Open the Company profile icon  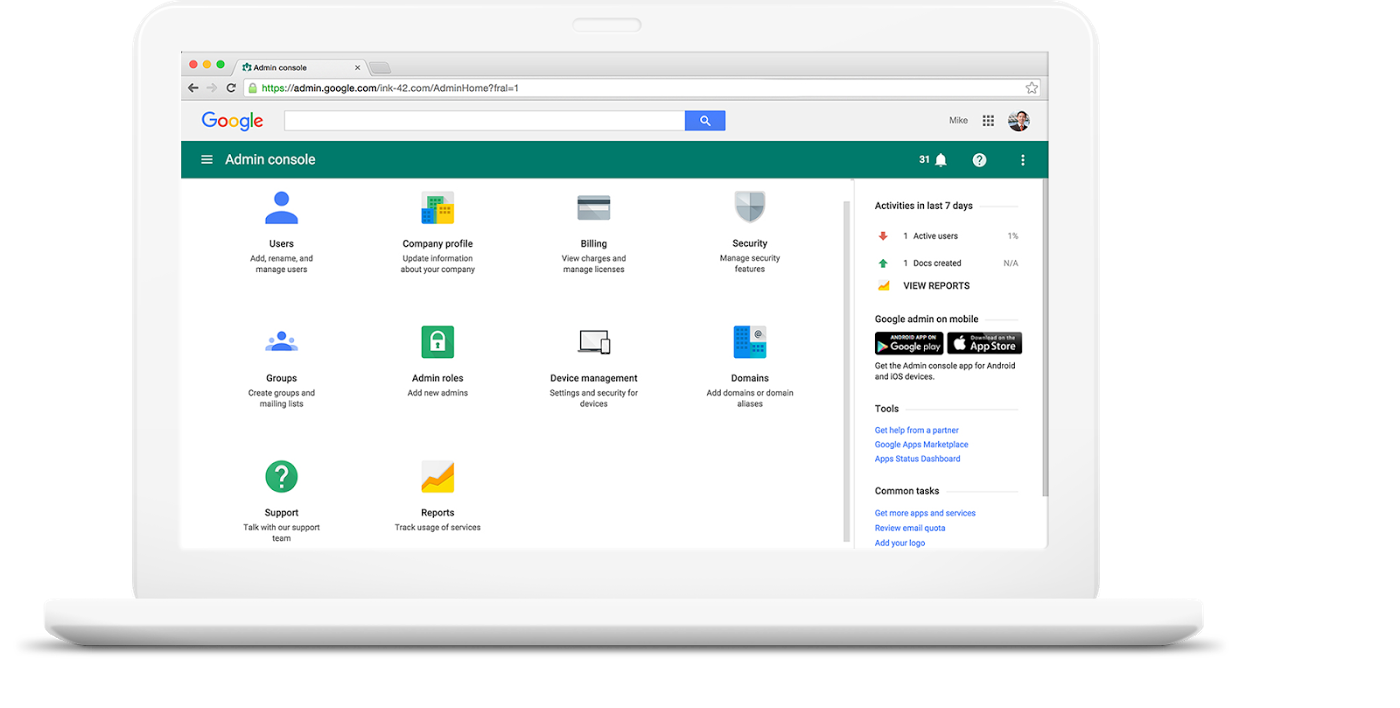click(437, 208)
